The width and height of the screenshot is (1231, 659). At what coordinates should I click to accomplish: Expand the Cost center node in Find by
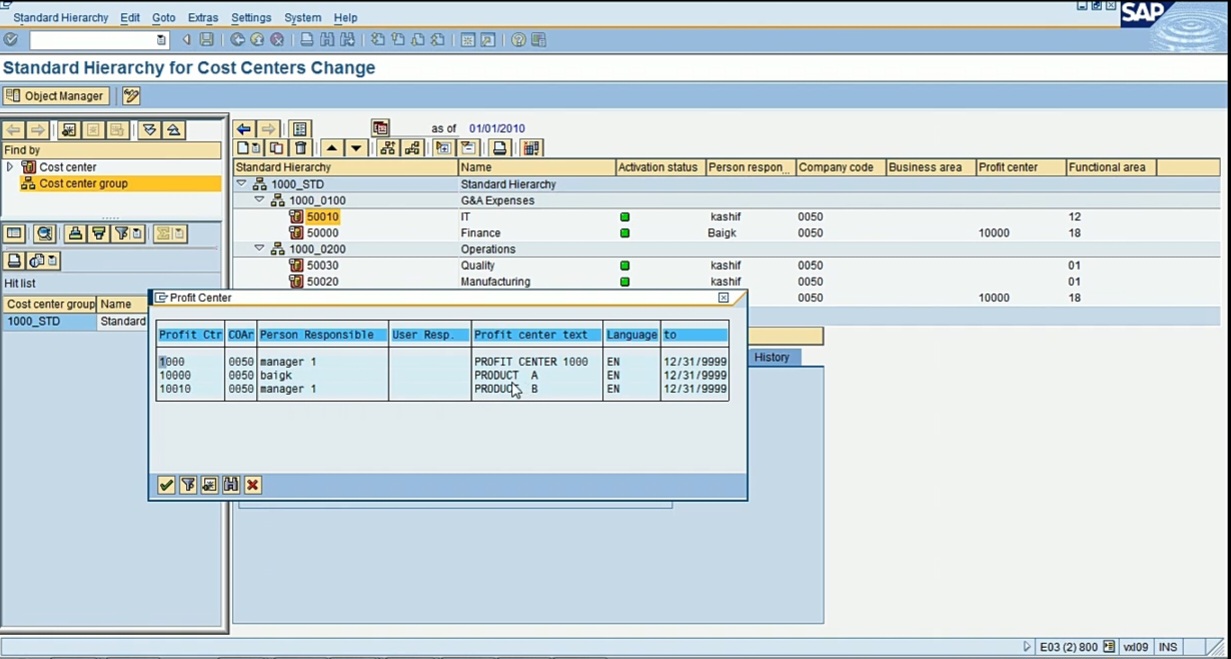(x=10, y=167)
